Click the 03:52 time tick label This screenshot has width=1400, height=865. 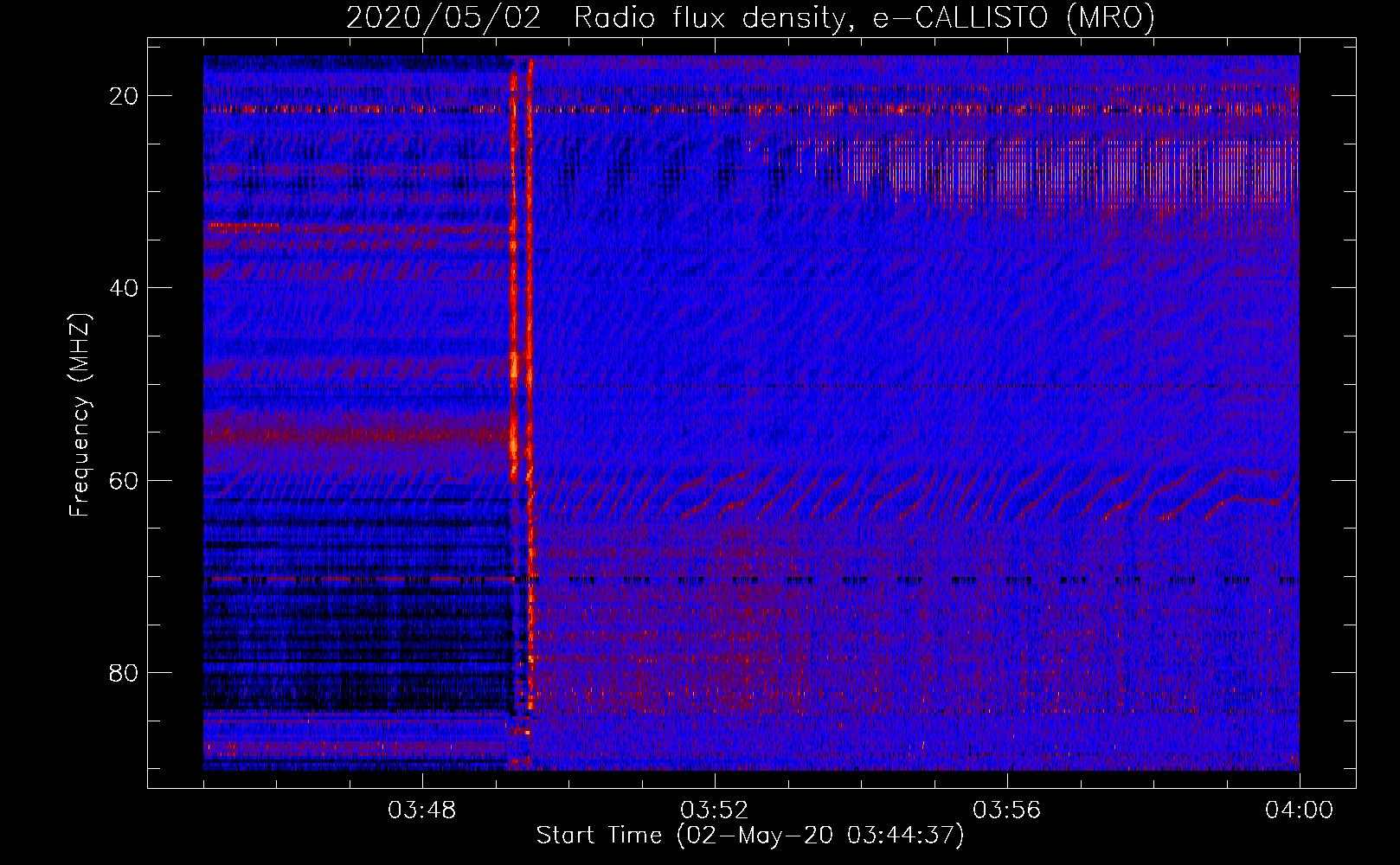click(x=715, y=811)
